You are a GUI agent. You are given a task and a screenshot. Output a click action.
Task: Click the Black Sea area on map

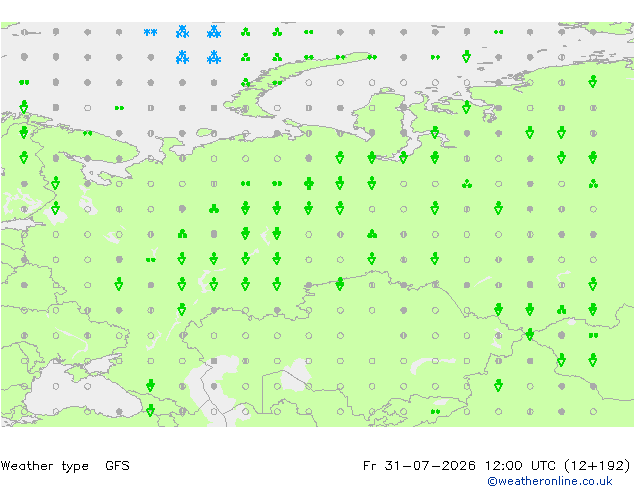pyautogui.click(x=81, y=394)
